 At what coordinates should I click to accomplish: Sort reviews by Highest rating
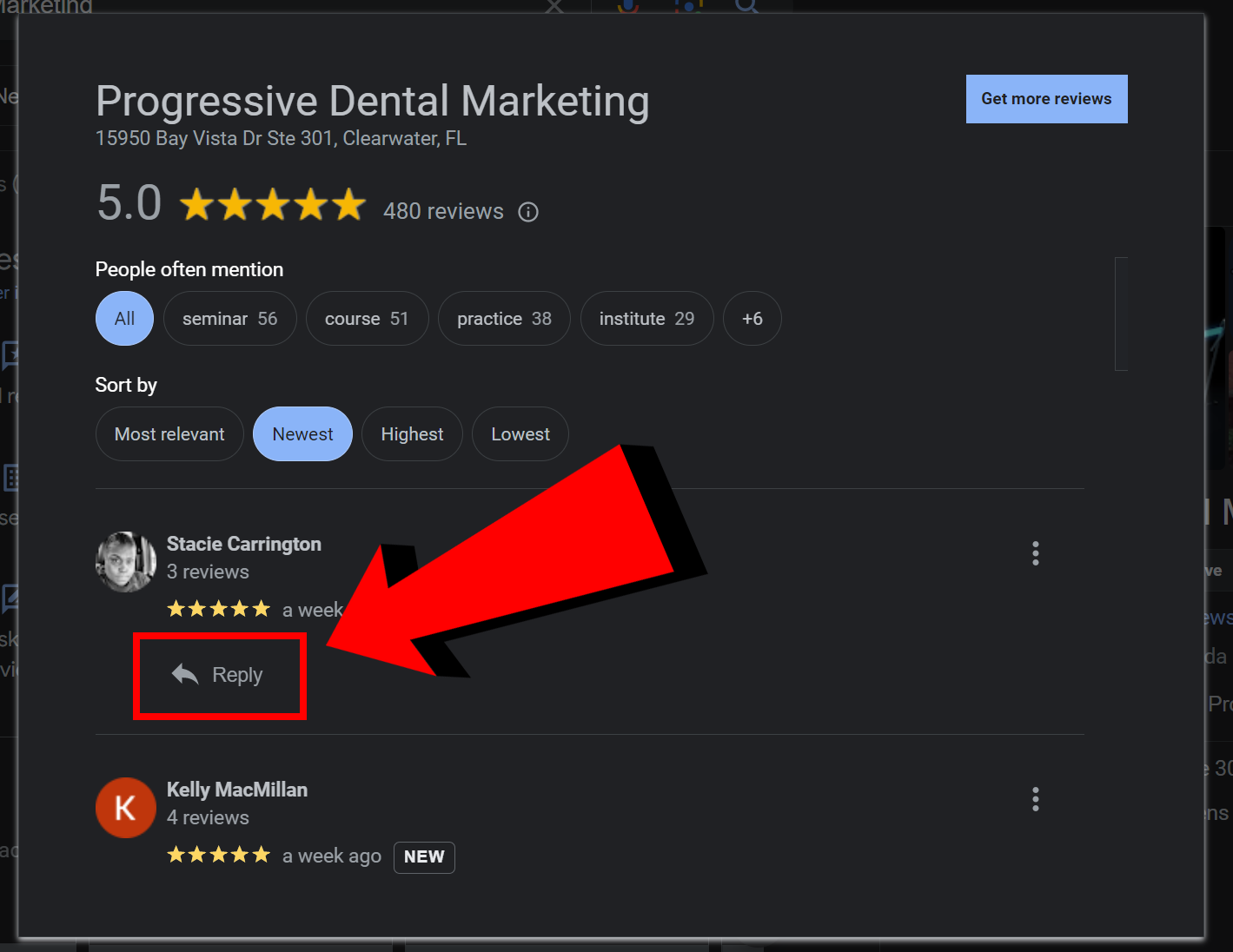coord(412,434)
